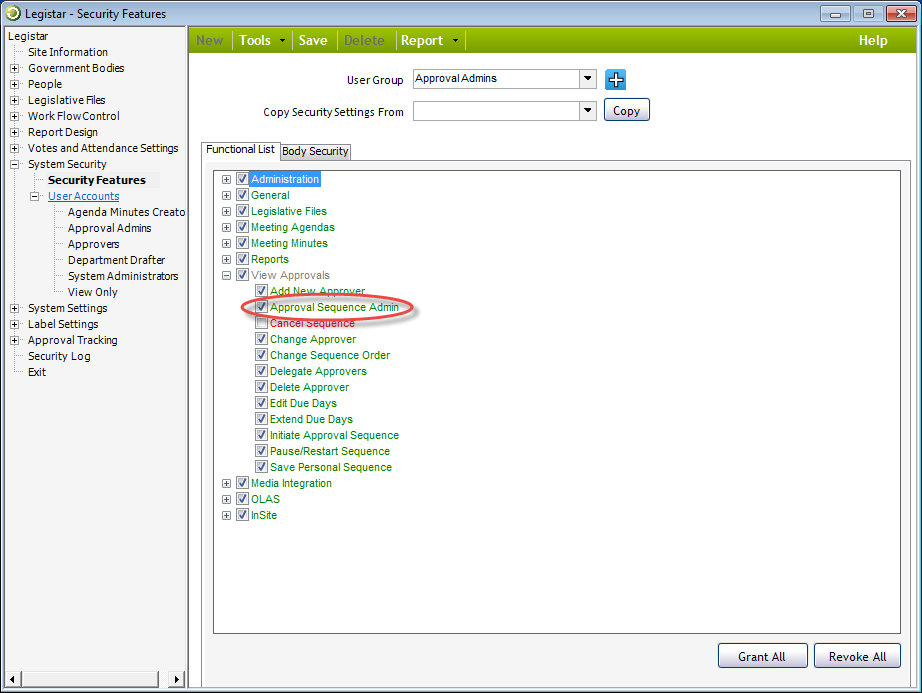The height and width of the screenshot is (693, 922).
Task: Expand the Reports permission node
Action: coord(226,259)
